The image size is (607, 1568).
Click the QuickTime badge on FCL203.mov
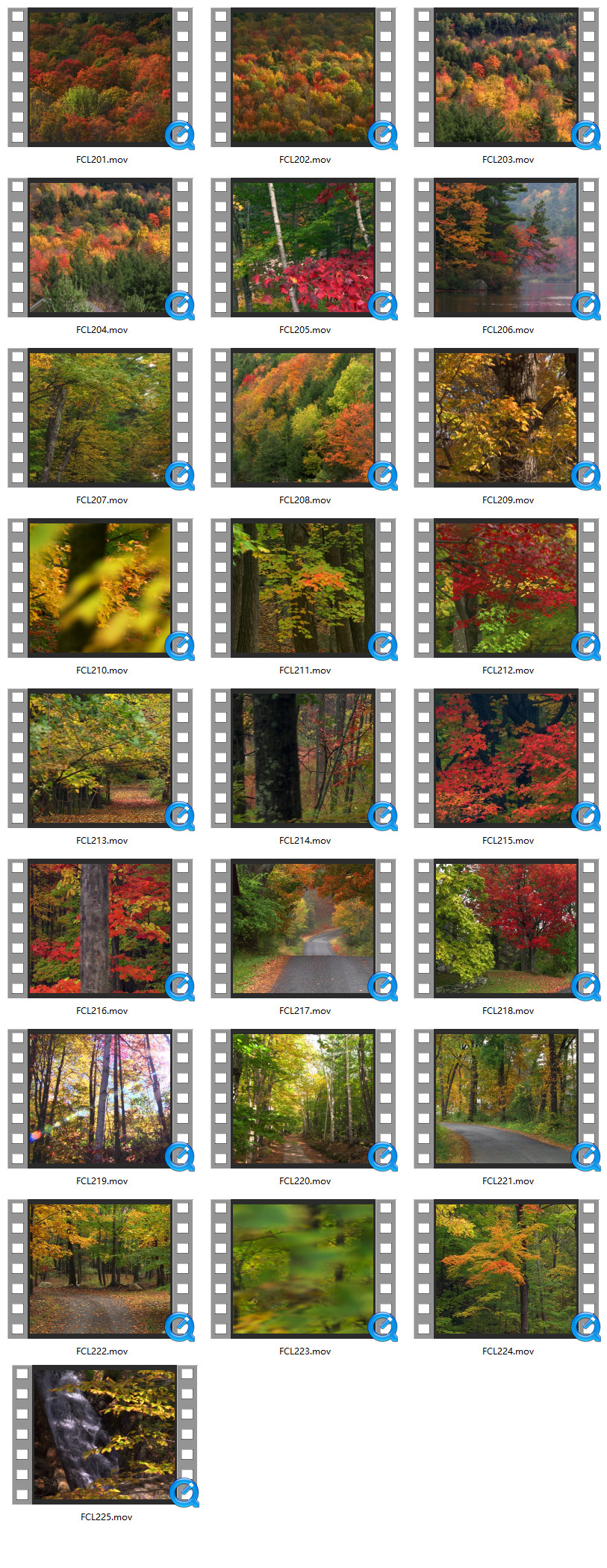[586, 135]
